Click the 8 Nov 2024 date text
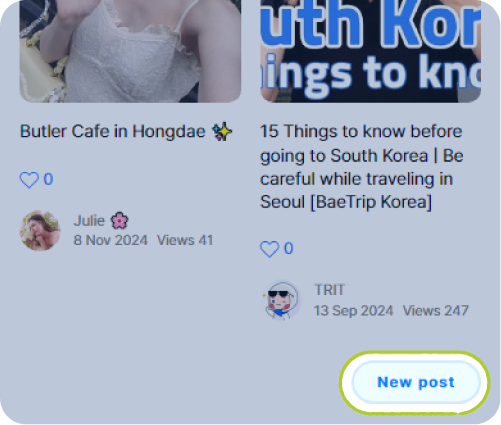This screenshot has width=501, height=425. click(110, 240)
